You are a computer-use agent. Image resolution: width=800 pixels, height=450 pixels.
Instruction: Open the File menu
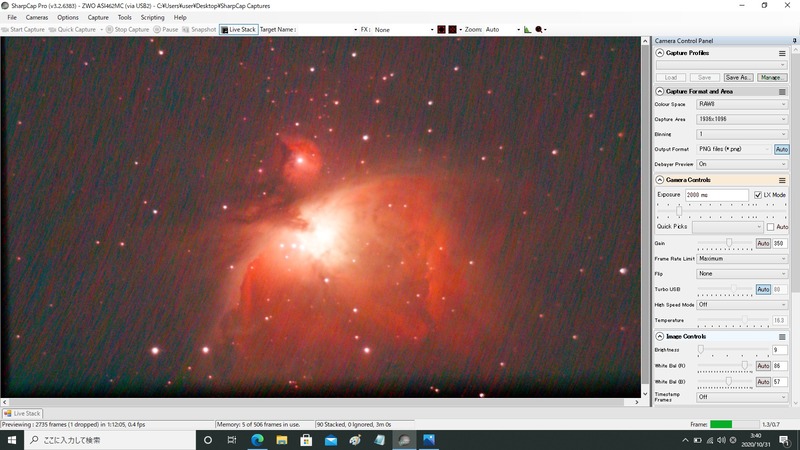click(12, 17)
